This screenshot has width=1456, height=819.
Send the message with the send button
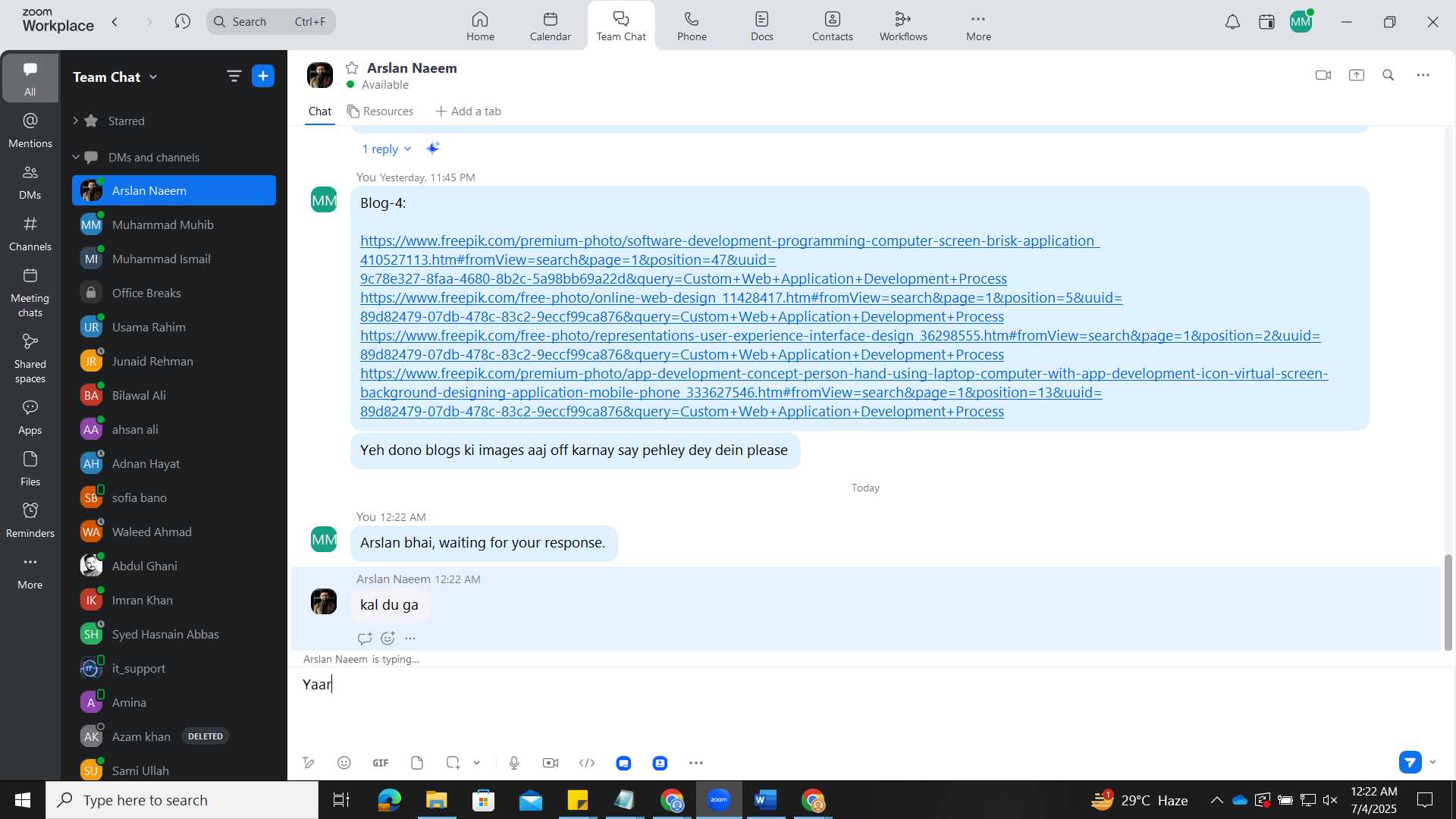point(1410,762)
